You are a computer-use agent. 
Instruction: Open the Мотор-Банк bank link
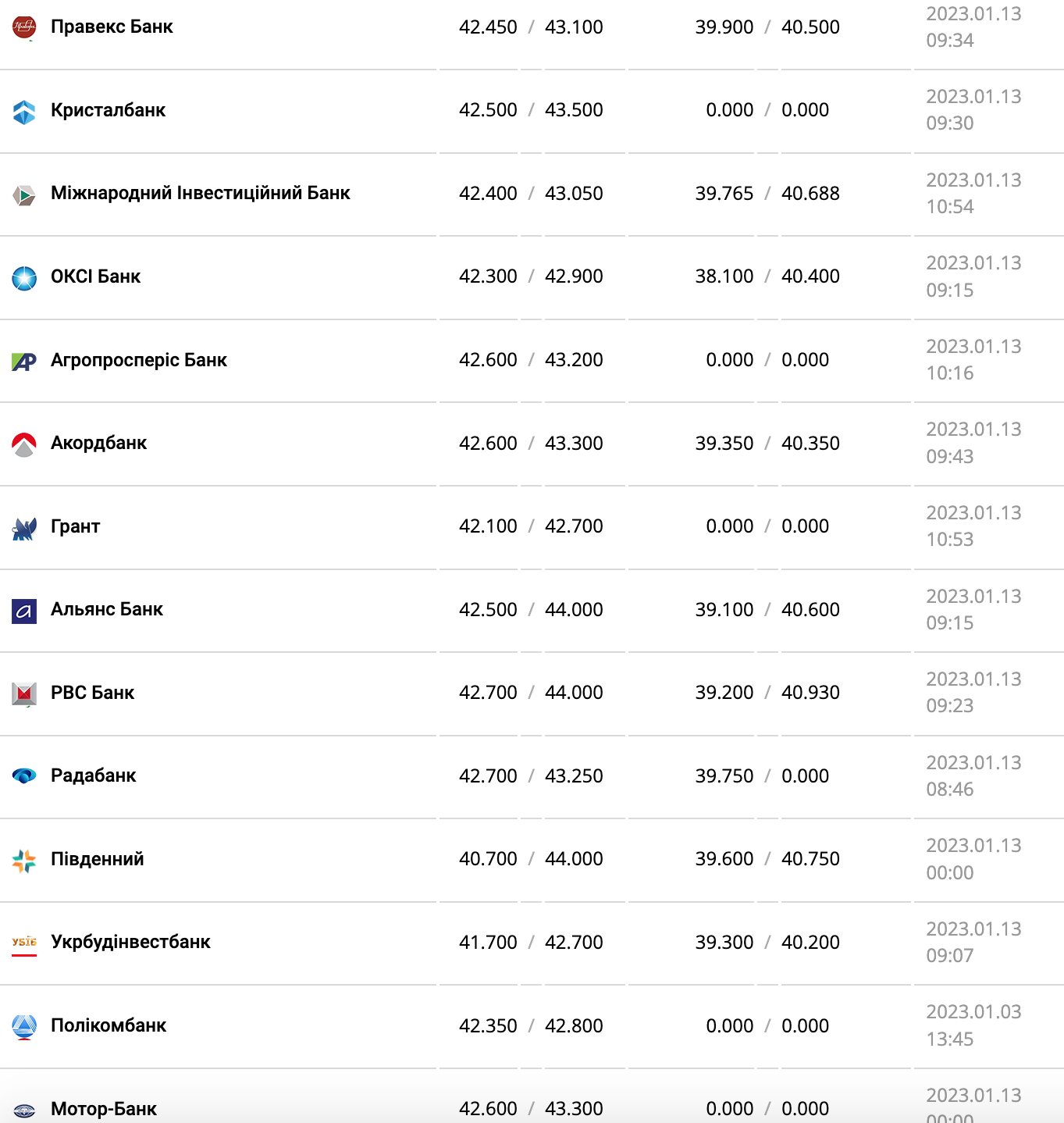pos(103,1109)
